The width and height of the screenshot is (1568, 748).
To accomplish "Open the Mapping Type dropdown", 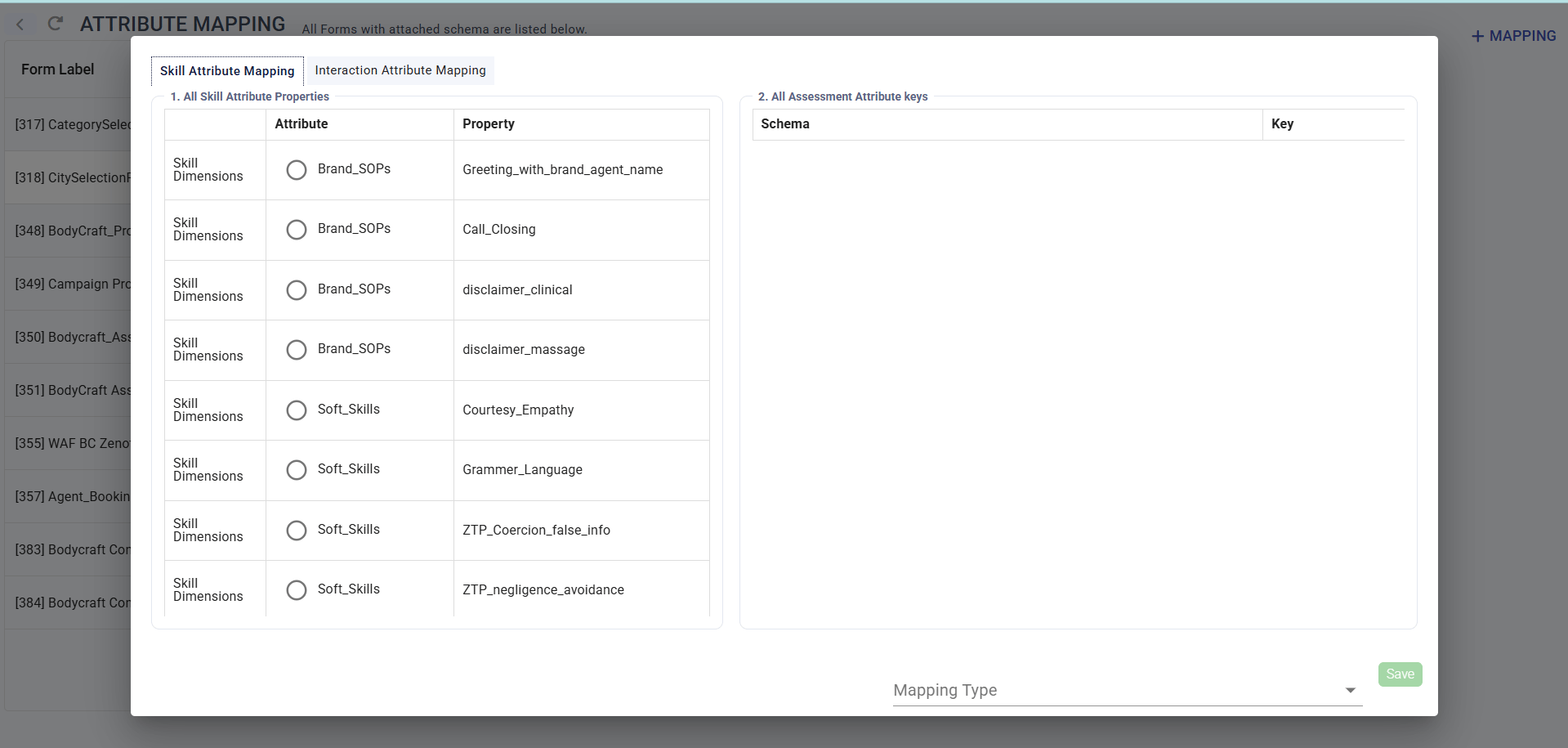I will (x=1128, y=691).
